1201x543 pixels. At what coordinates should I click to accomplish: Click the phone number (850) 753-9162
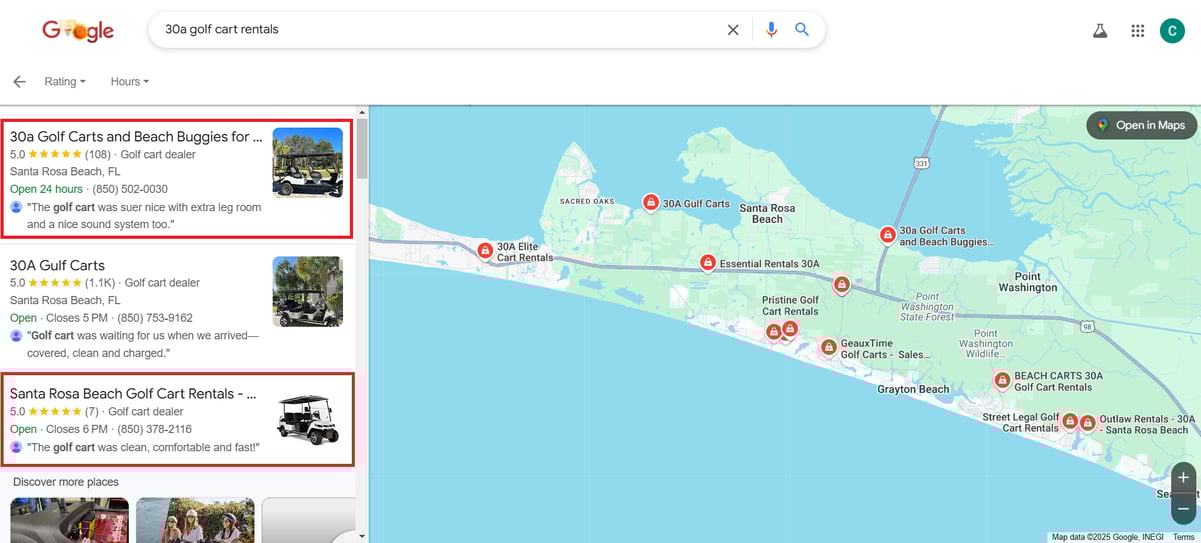pos(155,318)
